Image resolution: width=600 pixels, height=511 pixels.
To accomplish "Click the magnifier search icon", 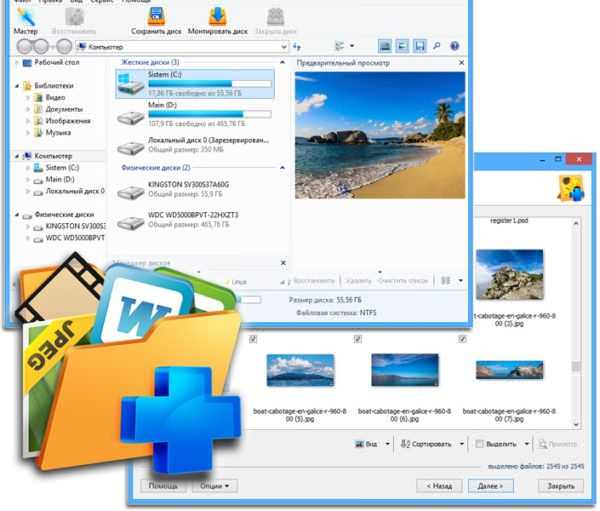I will [x=437, y=46].
